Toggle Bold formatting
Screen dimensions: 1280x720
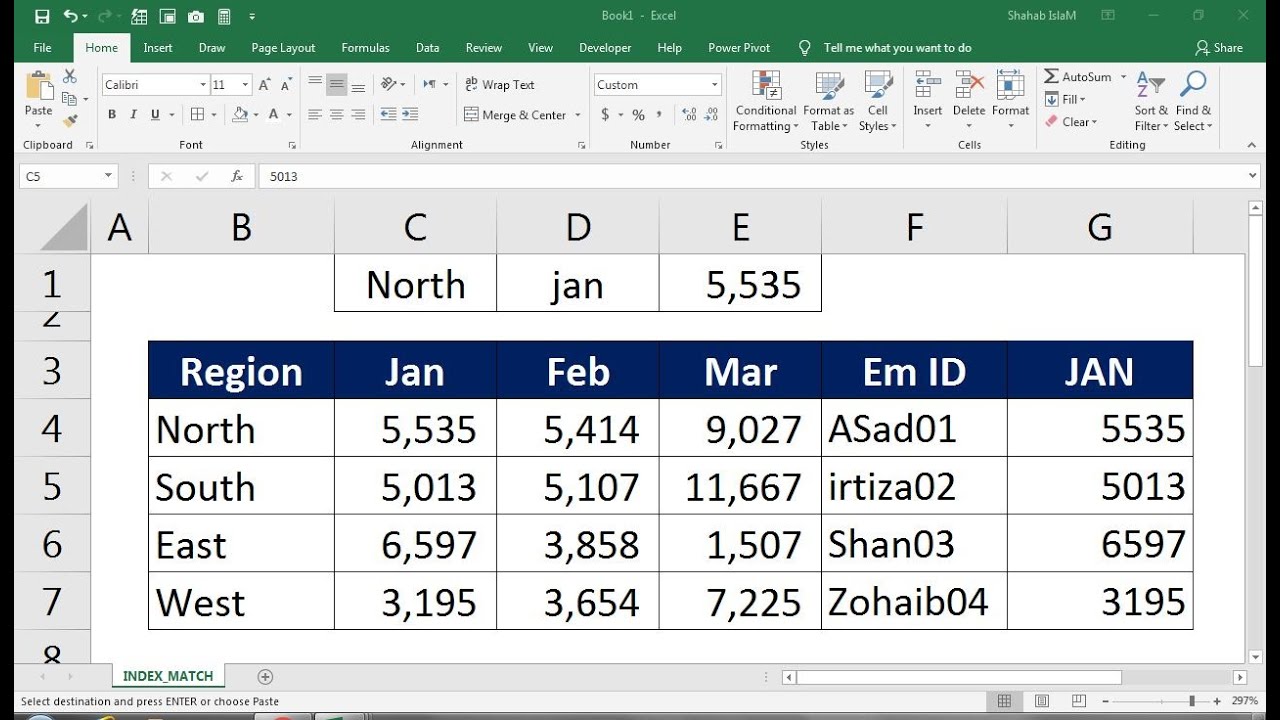click(x=112, y=115)
